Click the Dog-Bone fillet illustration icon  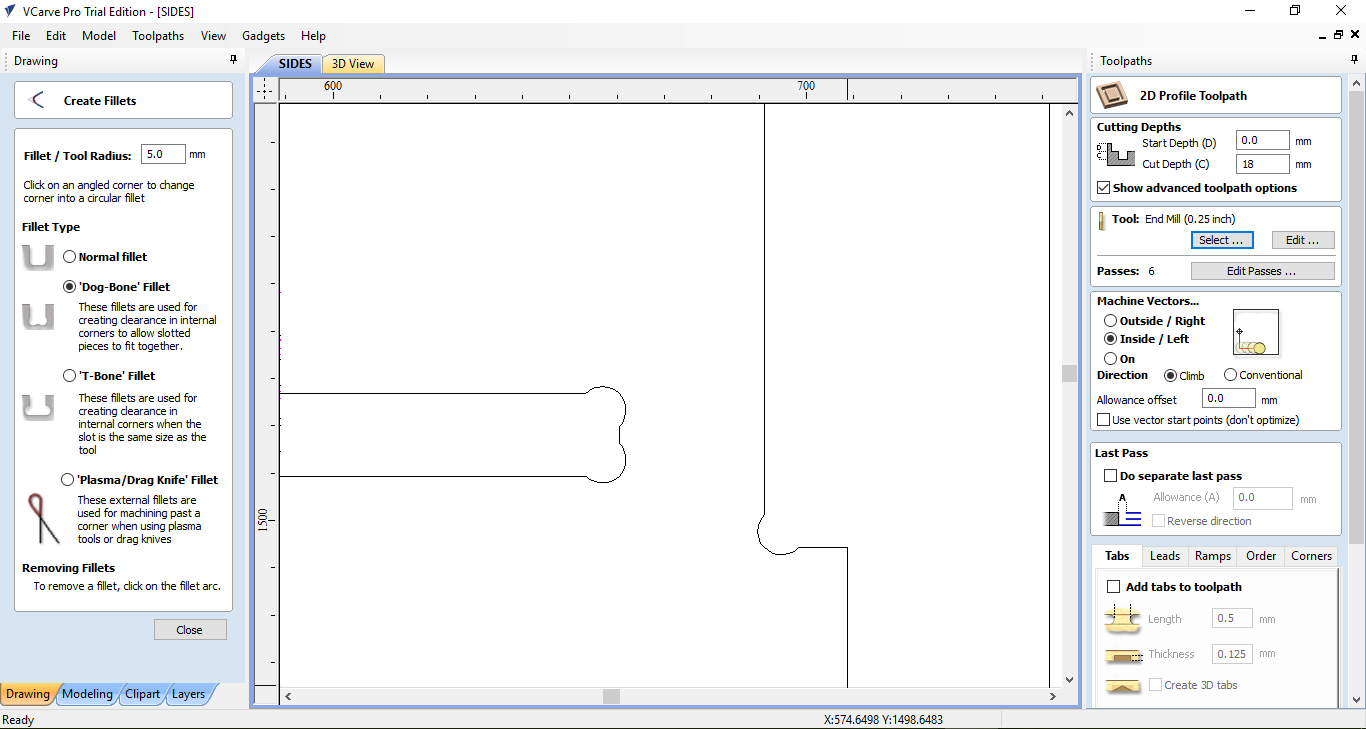[x=38, y=318]
